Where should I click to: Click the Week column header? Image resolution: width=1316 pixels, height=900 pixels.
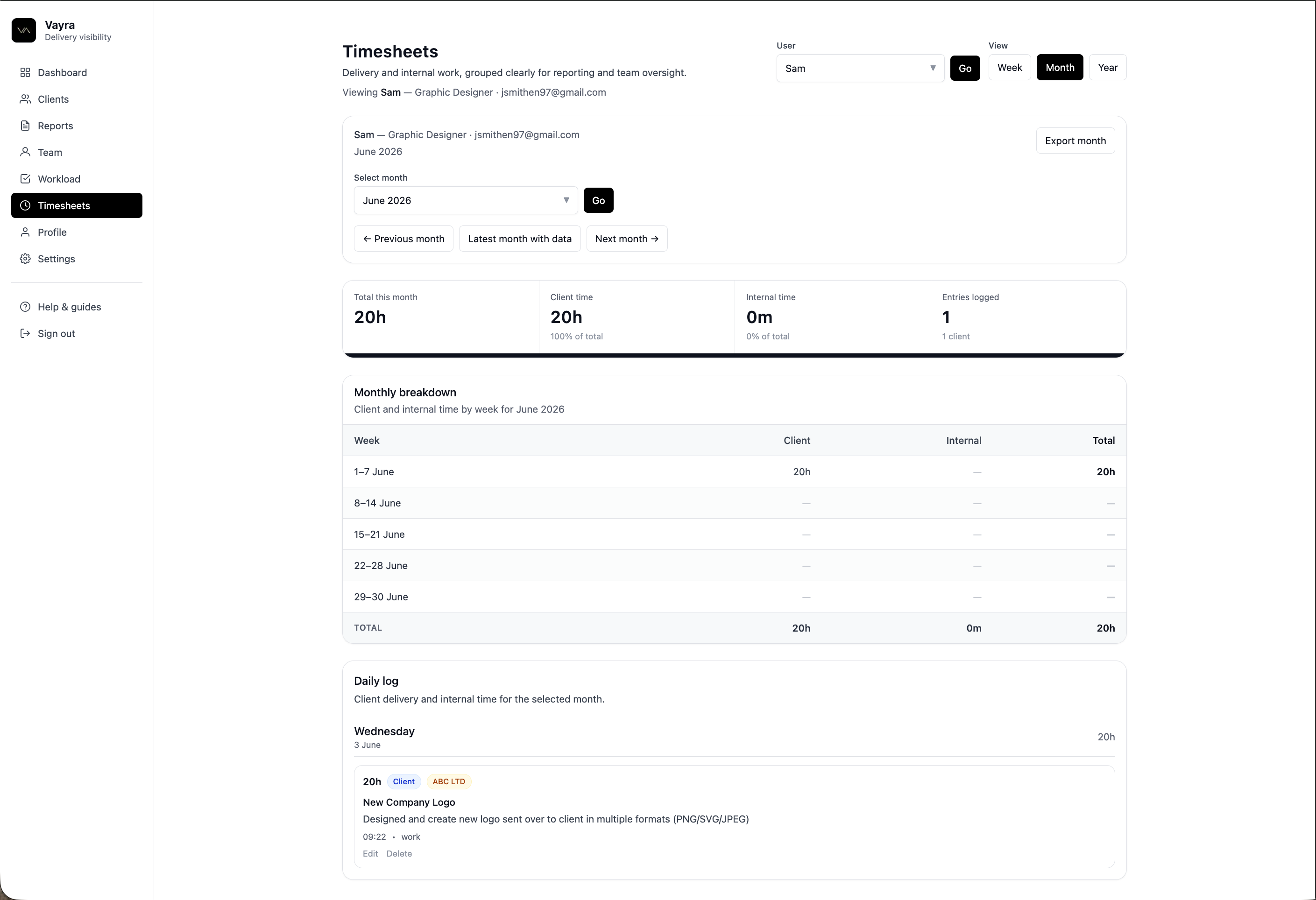click(367, 440)
